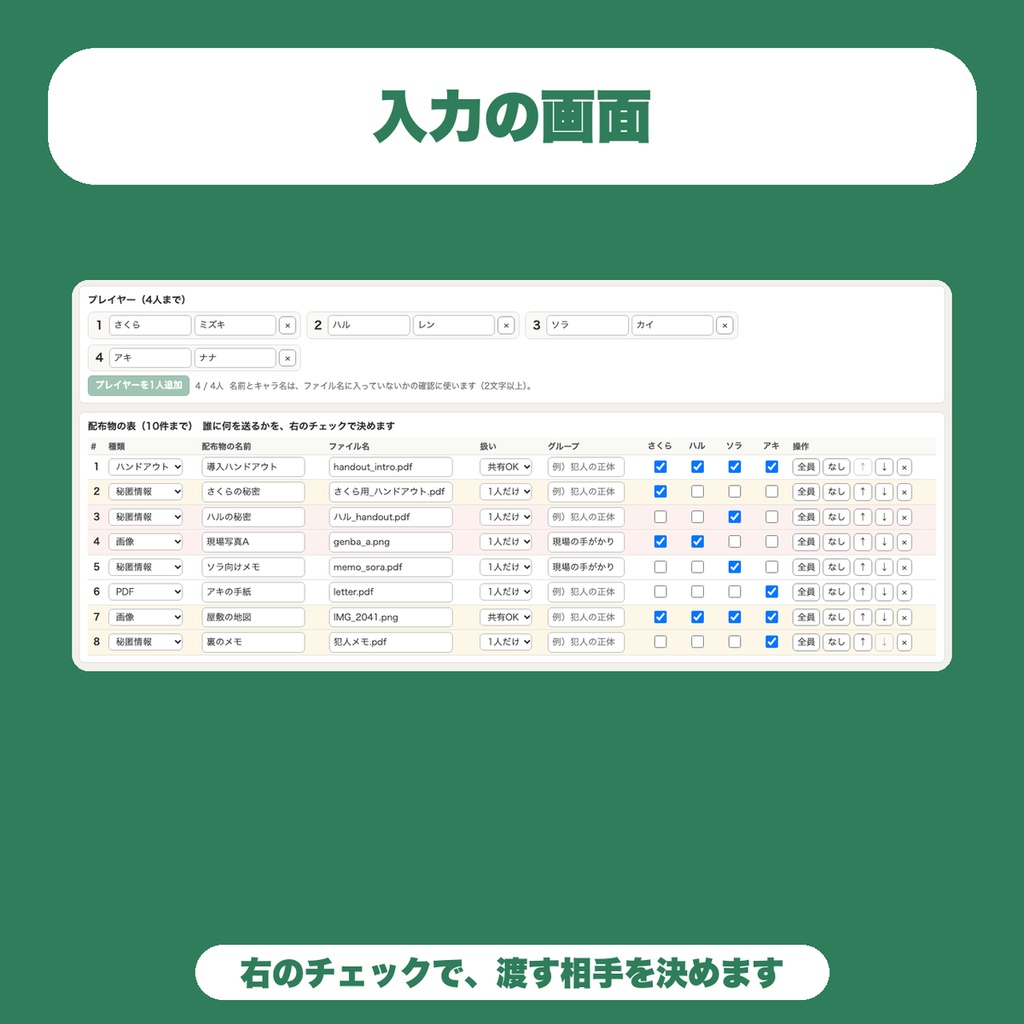Open 扱い dropdown 共有OK in row 7
The height and width of the screenshot is (1024, 1024).
506,617
